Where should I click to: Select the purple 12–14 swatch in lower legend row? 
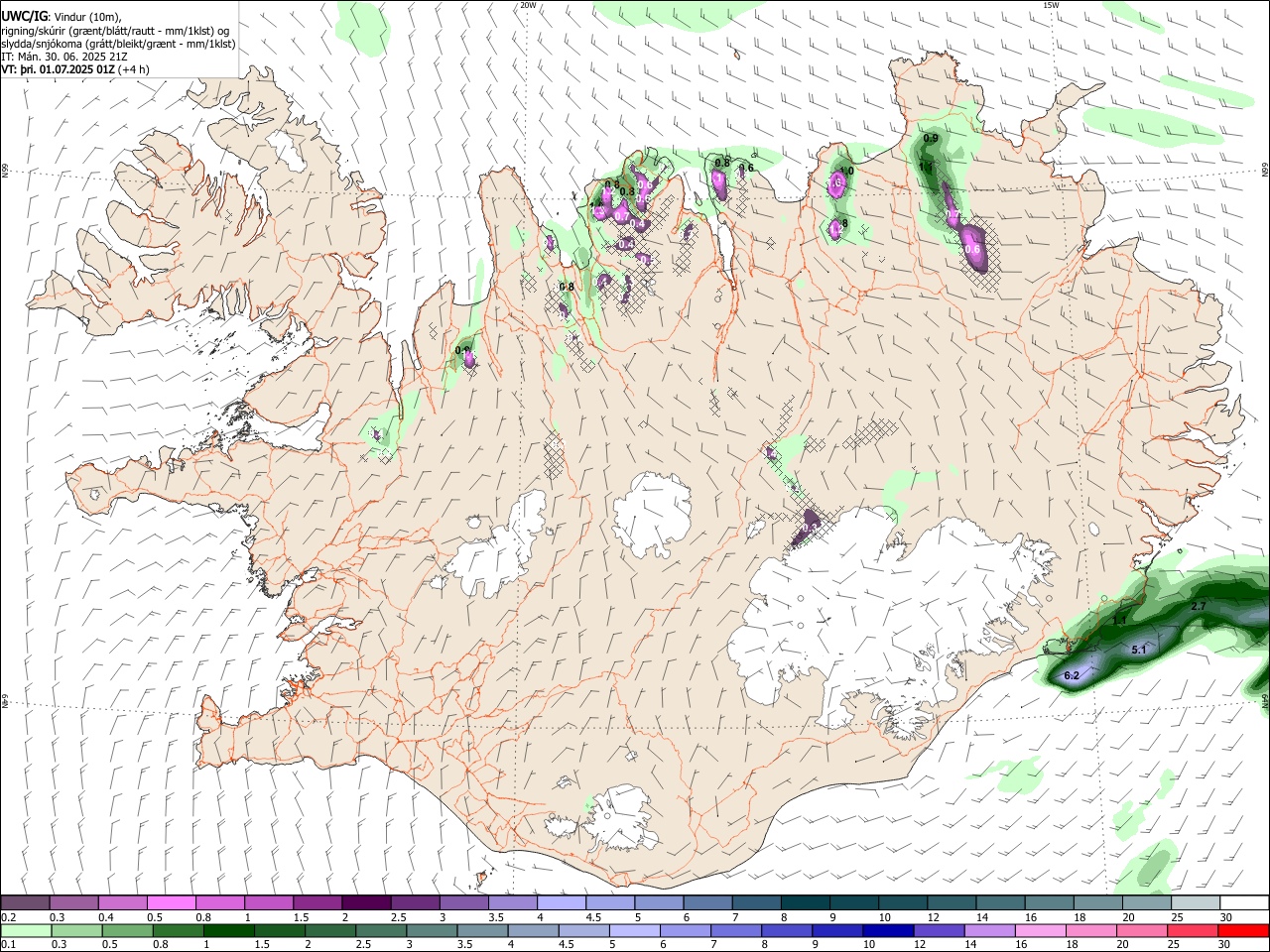tap(938, 930)
